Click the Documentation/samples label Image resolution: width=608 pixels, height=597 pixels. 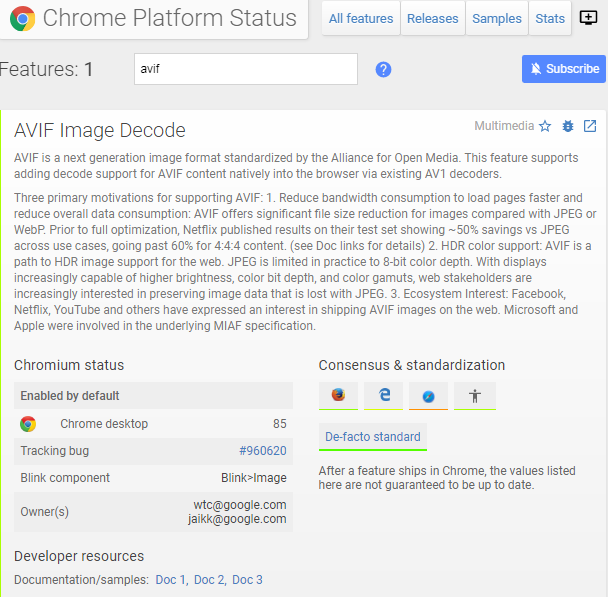[x=81, y=580]
